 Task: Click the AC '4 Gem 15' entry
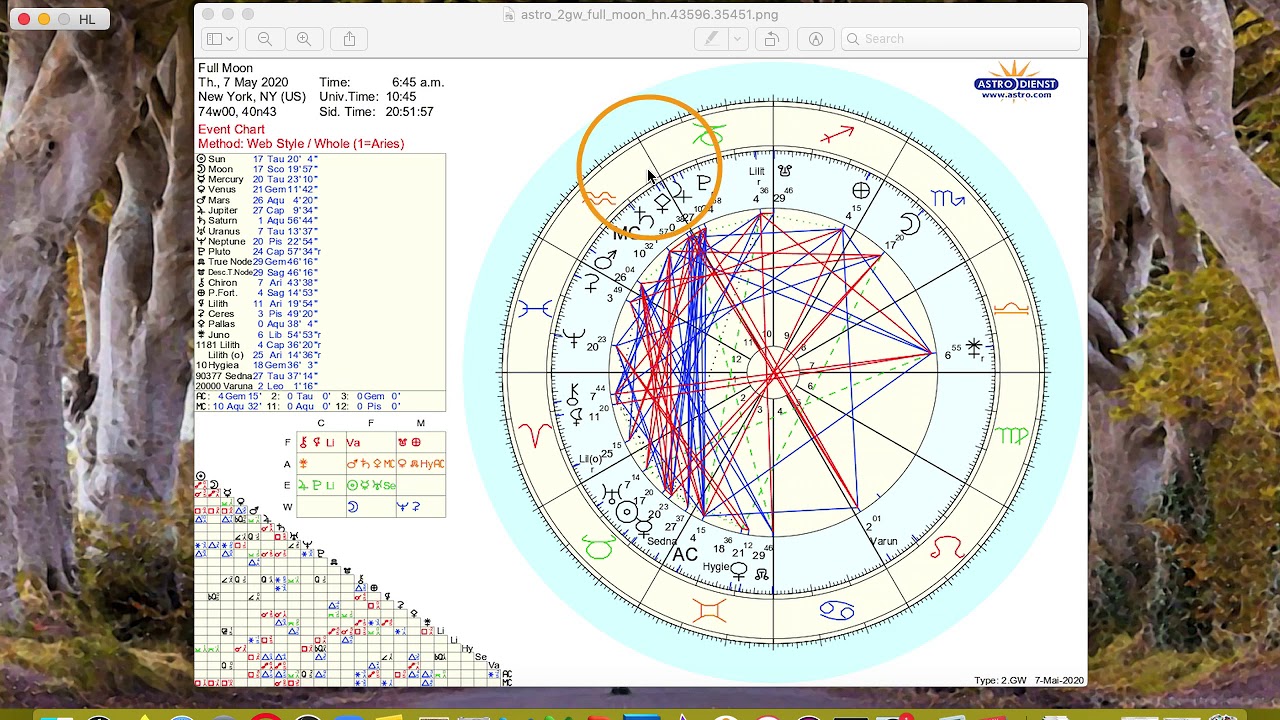pos(228,397)
